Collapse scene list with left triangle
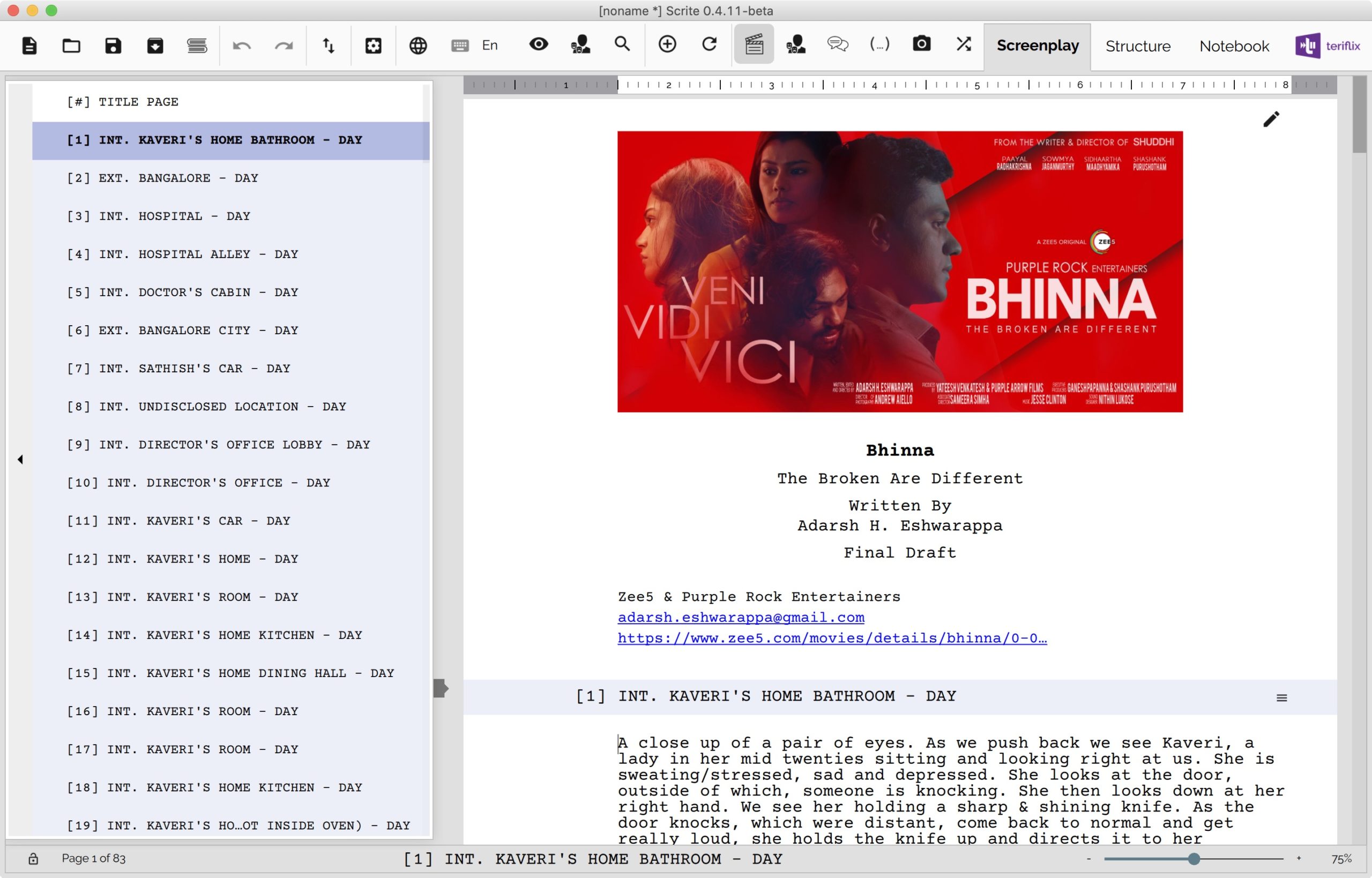Viewport: 1372px width, 878px height. [x=20, y=460]
